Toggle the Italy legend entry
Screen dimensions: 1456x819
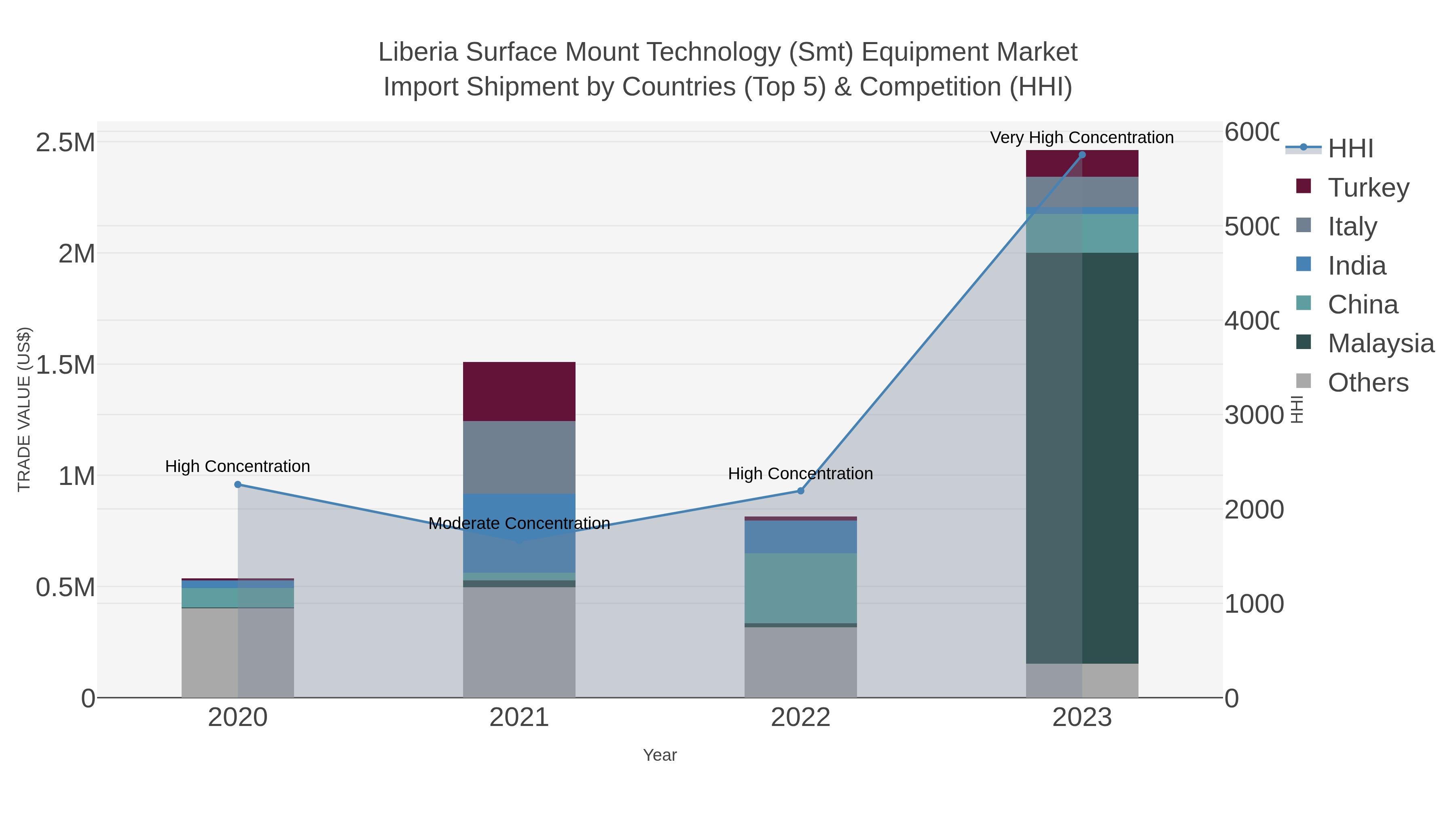(x=1336, y=226)
